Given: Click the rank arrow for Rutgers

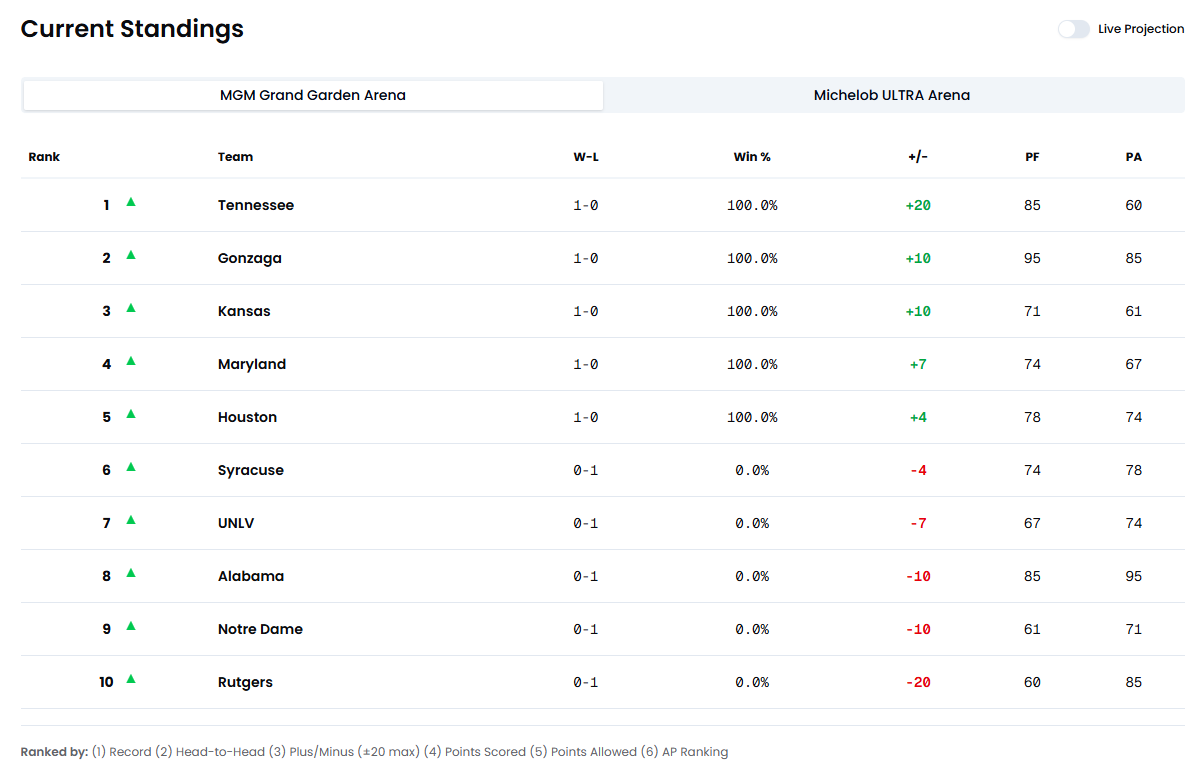Looking at the screenshot, I should [131, 679].
